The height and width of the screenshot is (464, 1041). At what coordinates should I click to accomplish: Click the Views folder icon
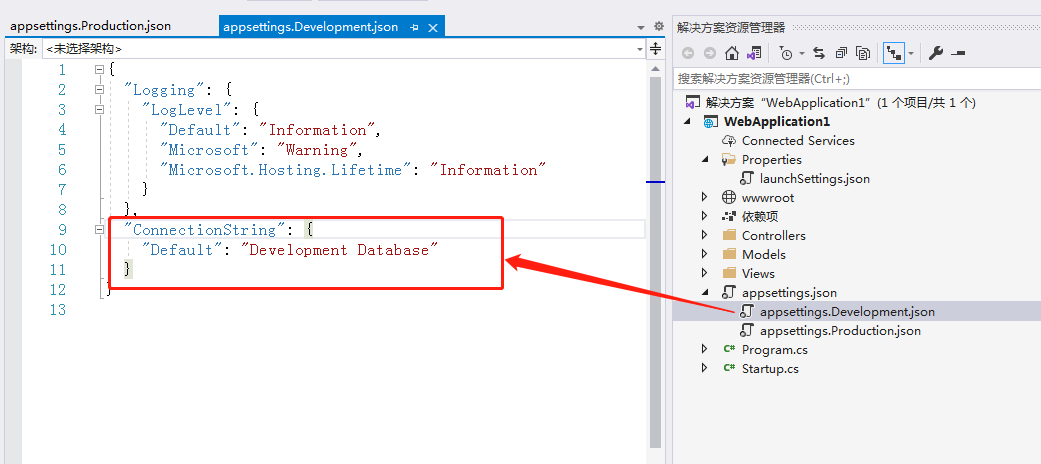[729, 273]
